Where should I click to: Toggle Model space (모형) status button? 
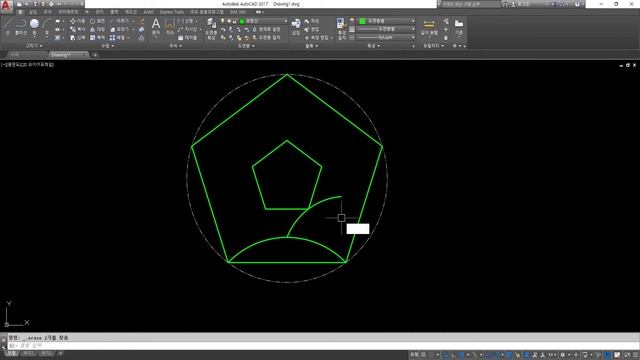pos(414,355)
